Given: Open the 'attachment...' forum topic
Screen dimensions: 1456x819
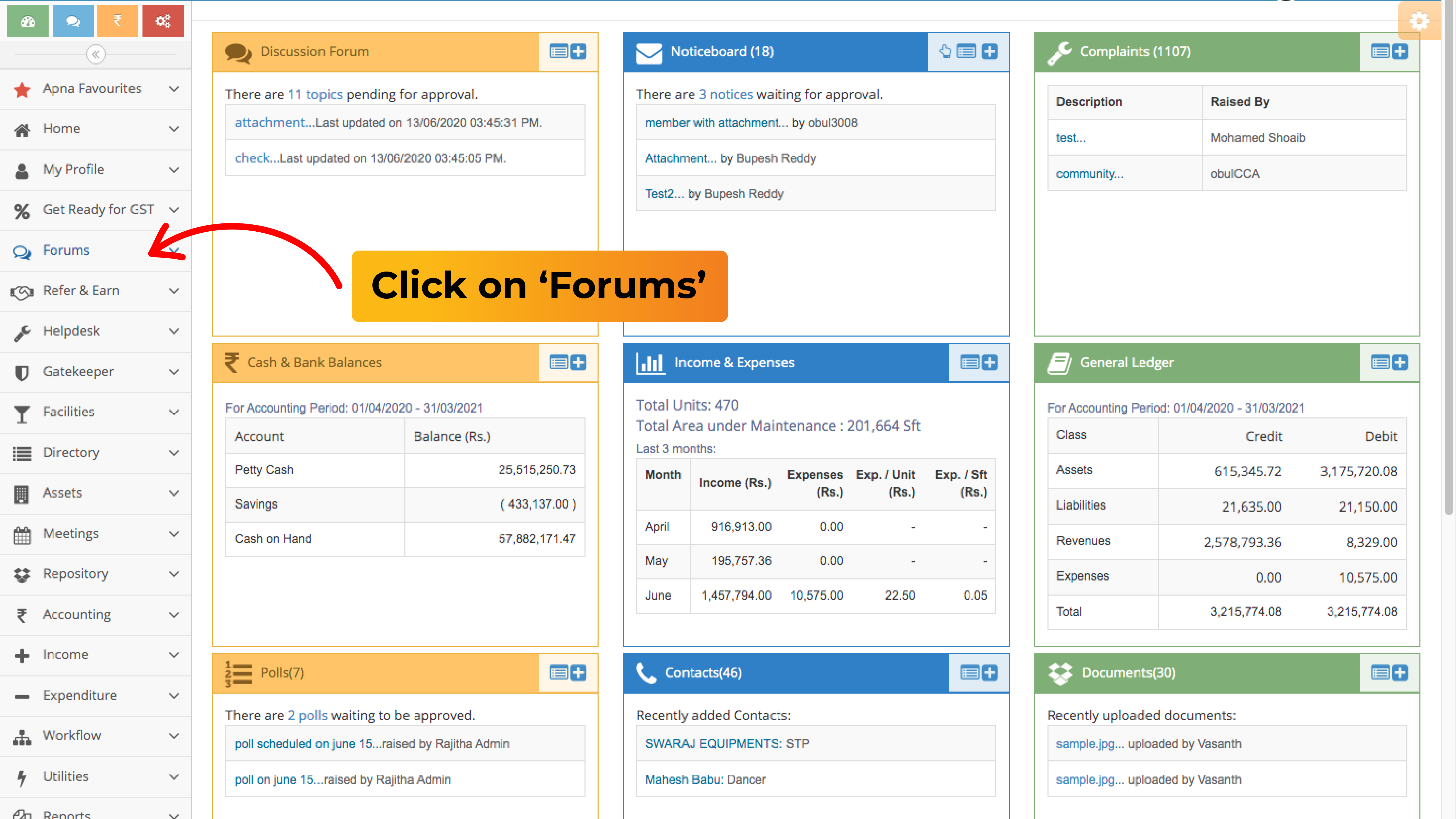Looking at the screenshot, I should coord(275,123).
